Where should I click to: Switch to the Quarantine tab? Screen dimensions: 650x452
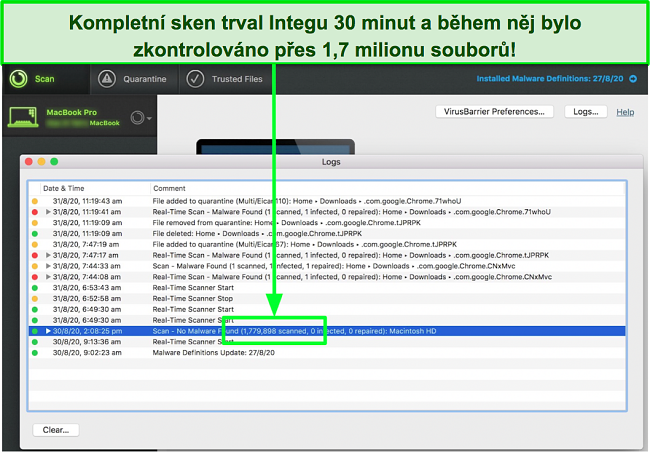tap(134, 79)
